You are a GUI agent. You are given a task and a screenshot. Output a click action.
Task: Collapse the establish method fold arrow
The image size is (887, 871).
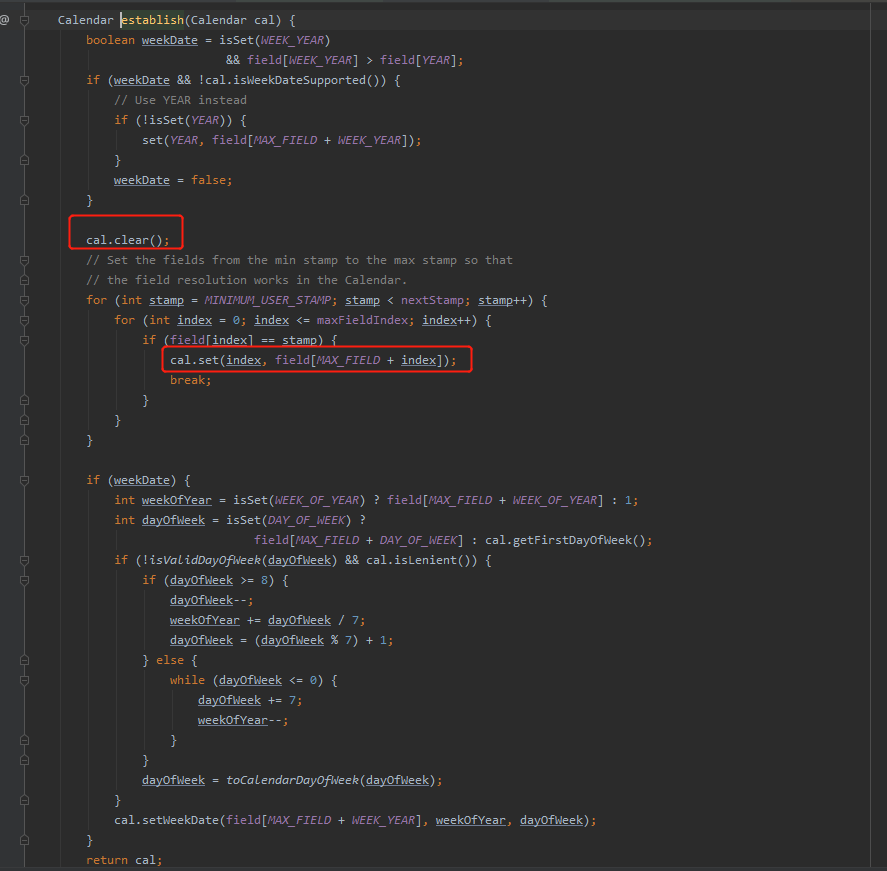(23, 20)
